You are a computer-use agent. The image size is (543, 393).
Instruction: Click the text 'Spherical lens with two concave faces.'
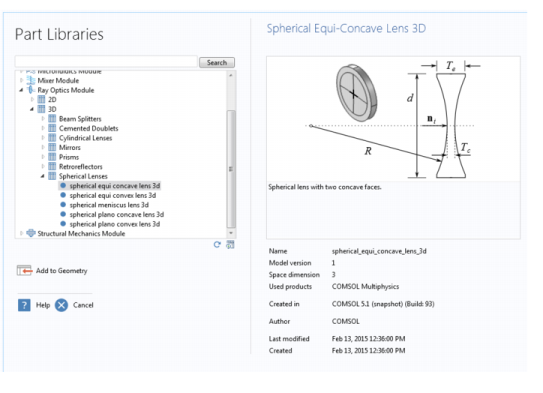pos(325,187)
